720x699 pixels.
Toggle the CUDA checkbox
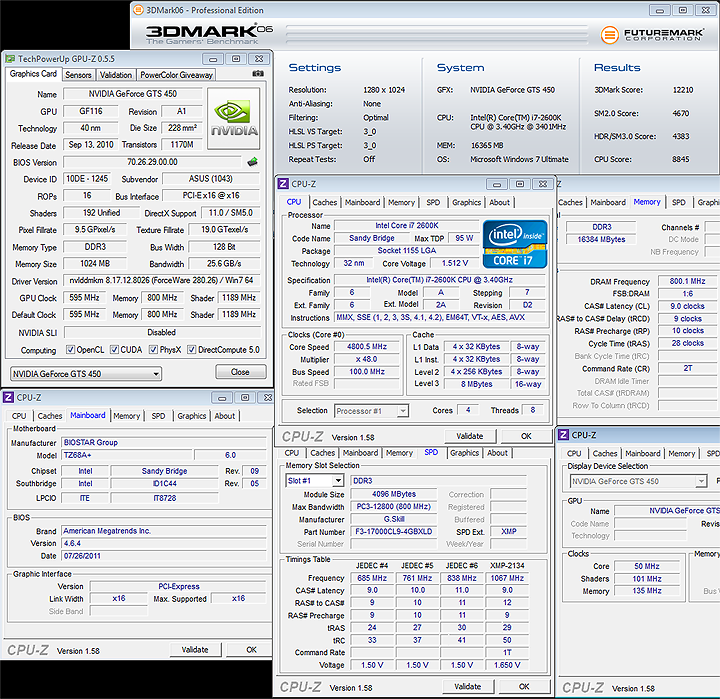coord(114,350)
